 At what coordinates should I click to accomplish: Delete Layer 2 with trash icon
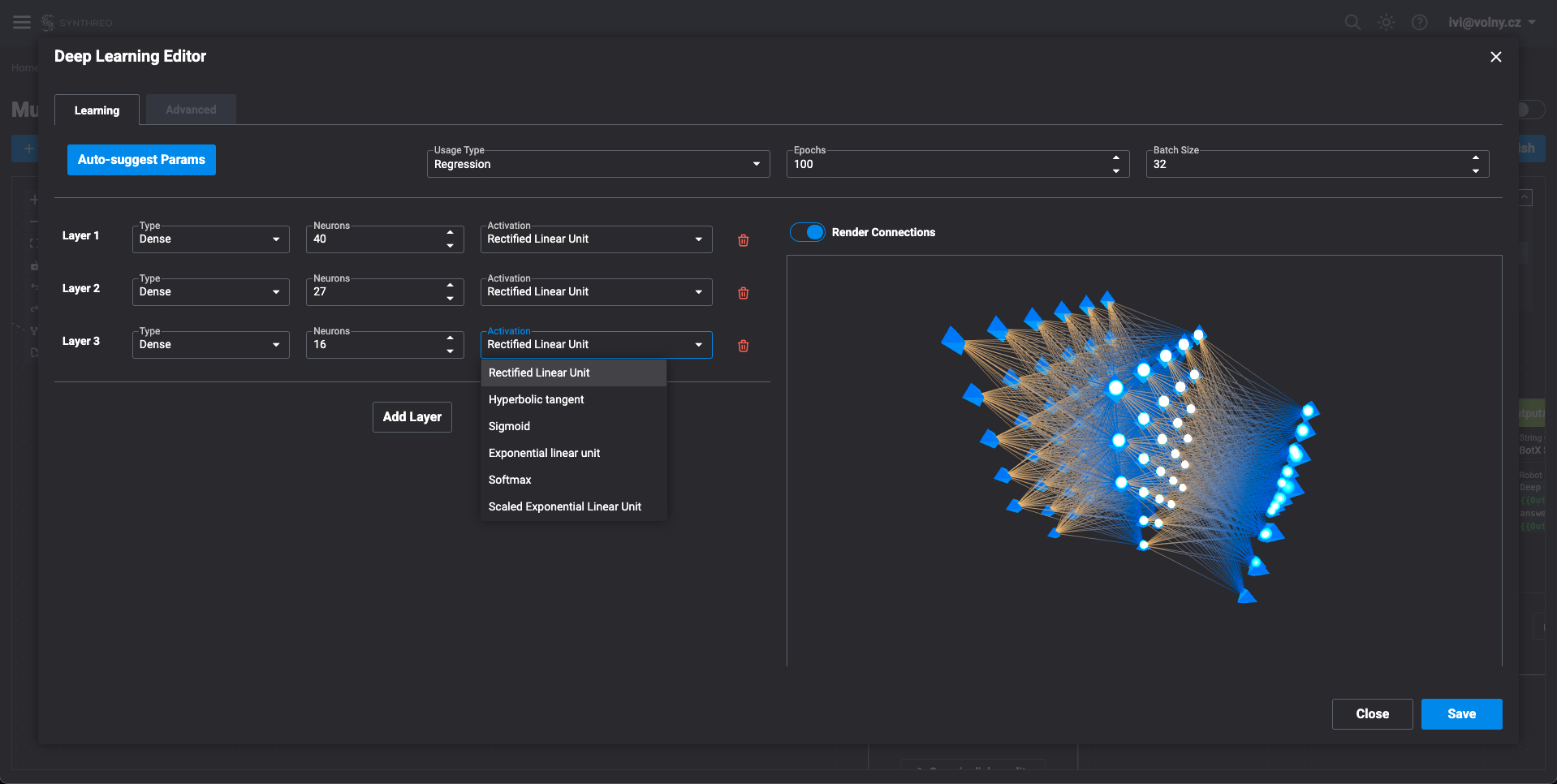click(743, 293)
